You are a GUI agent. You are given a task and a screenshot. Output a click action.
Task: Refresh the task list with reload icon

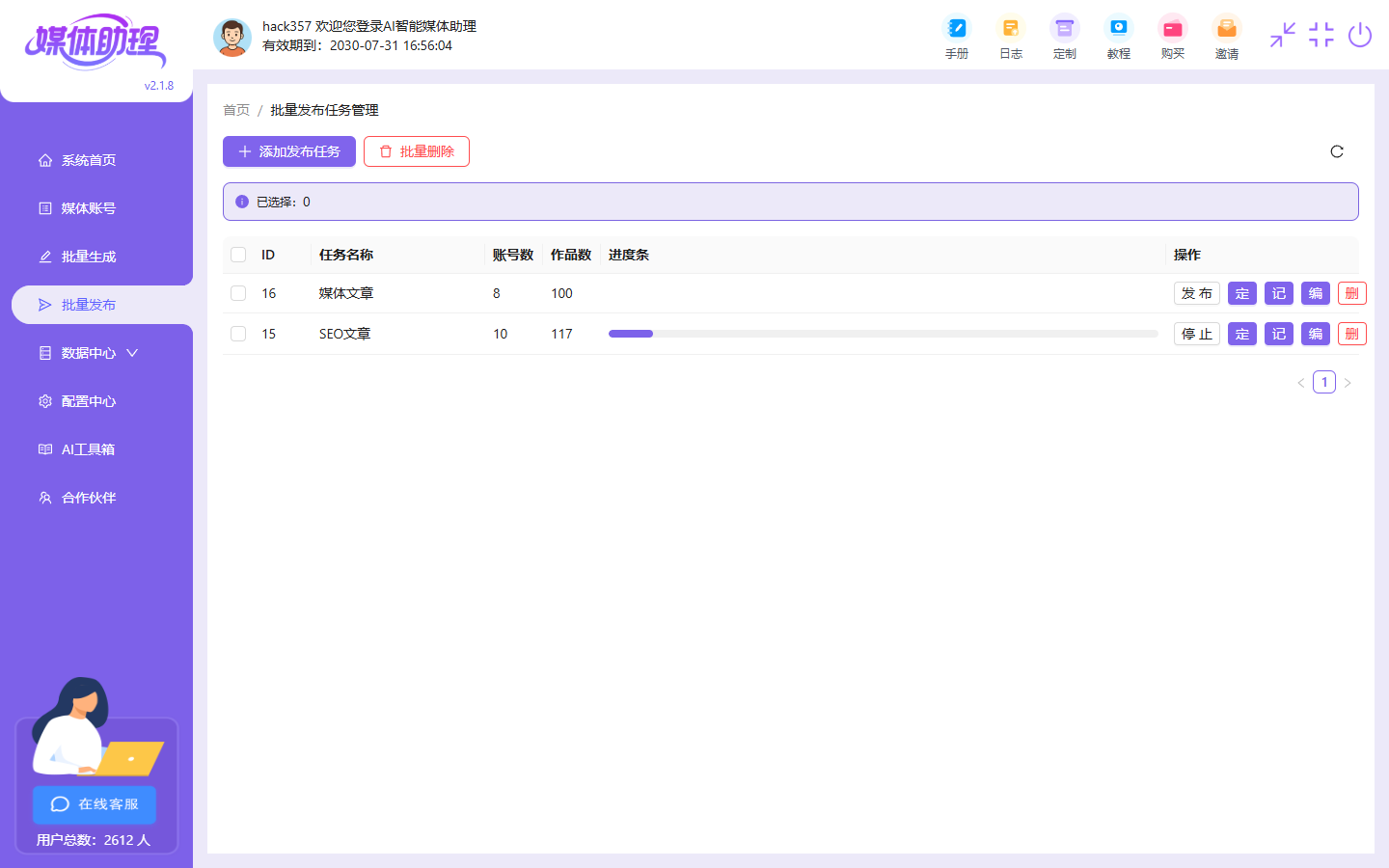coord(1336,151)
